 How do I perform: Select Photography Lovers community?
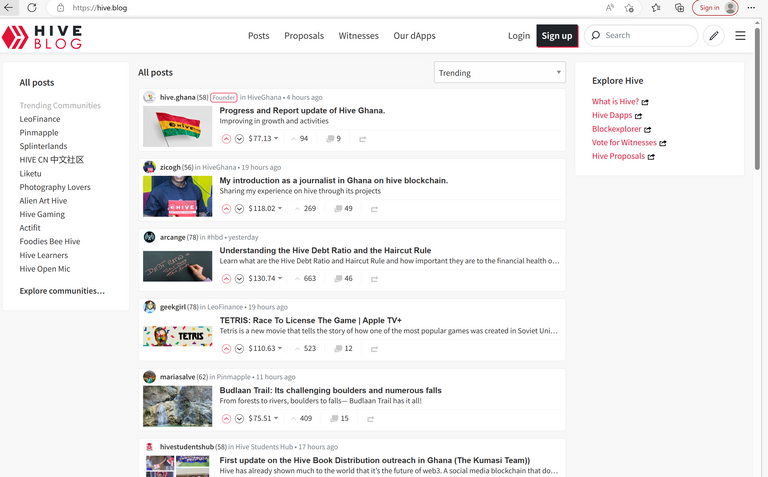pos(55,187)
